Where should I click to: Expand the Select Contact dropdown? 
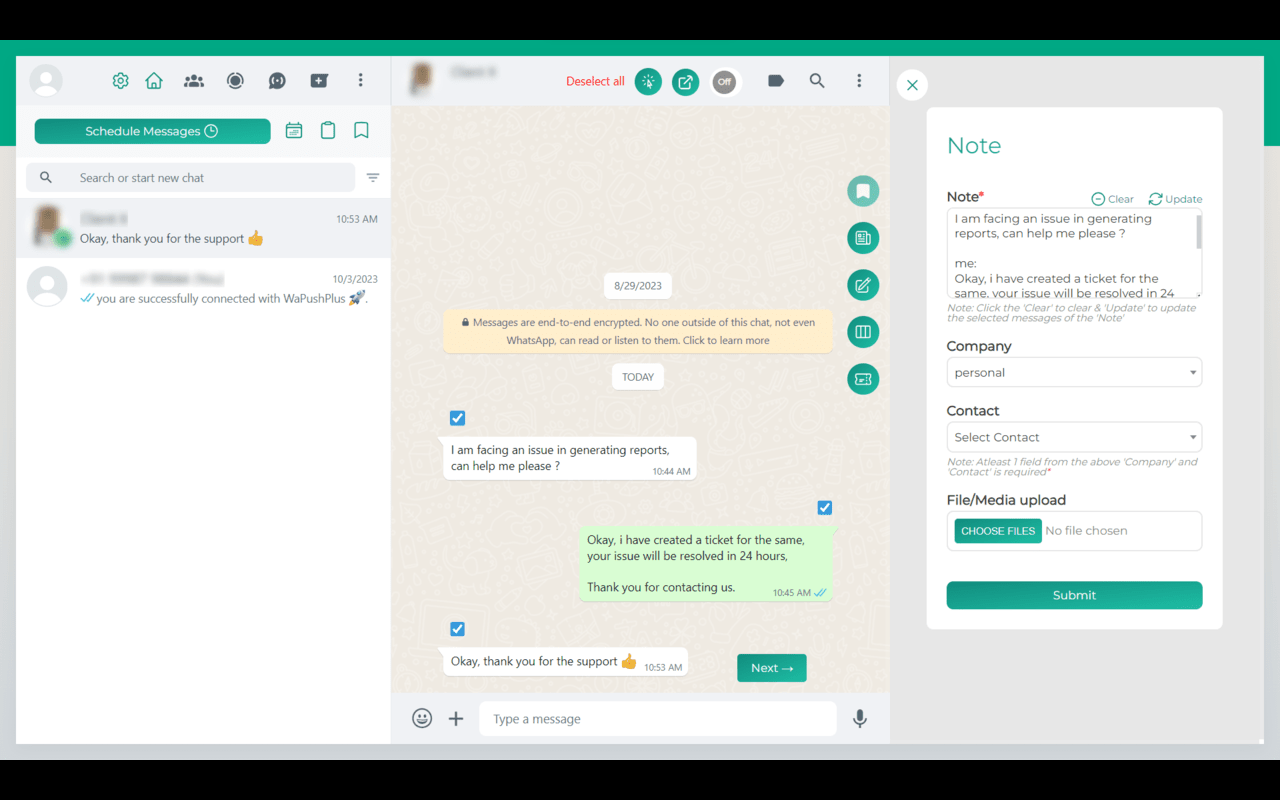tap(1074, 436)
